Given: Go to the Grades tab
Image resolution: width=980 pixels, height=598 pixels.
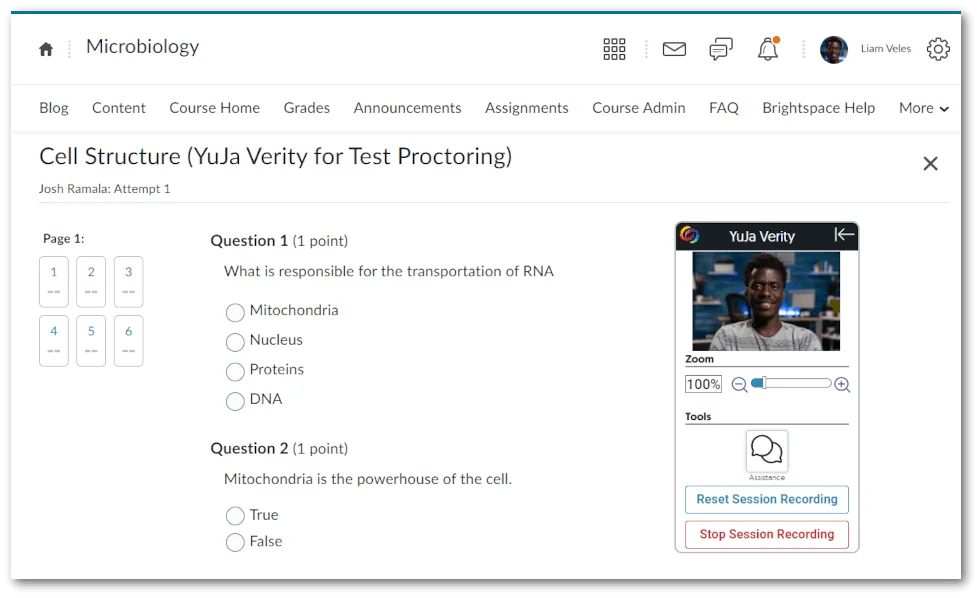Looking at the screenshot, I should coord(305,107).
